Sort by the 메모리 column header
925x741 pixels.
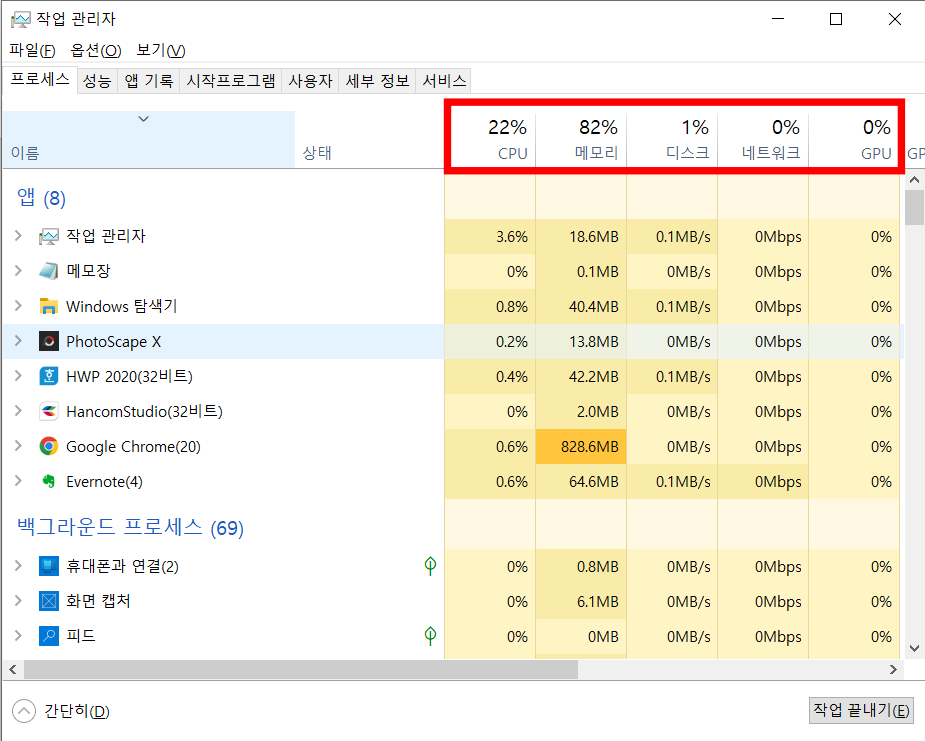click(x=581, y=139)
